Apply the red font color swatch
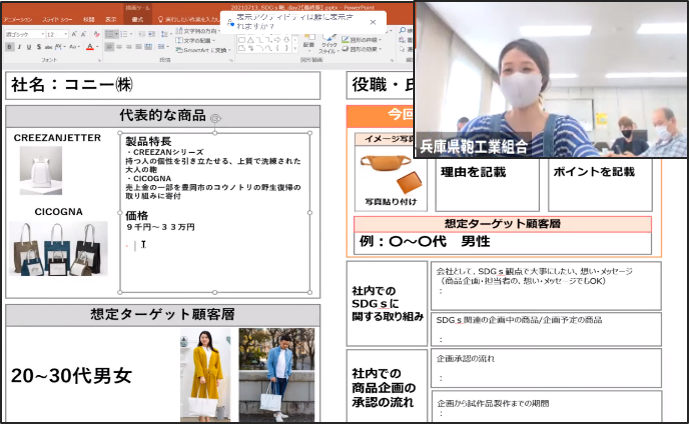This screenshot has width=689, height=424. tap(89, 46)
